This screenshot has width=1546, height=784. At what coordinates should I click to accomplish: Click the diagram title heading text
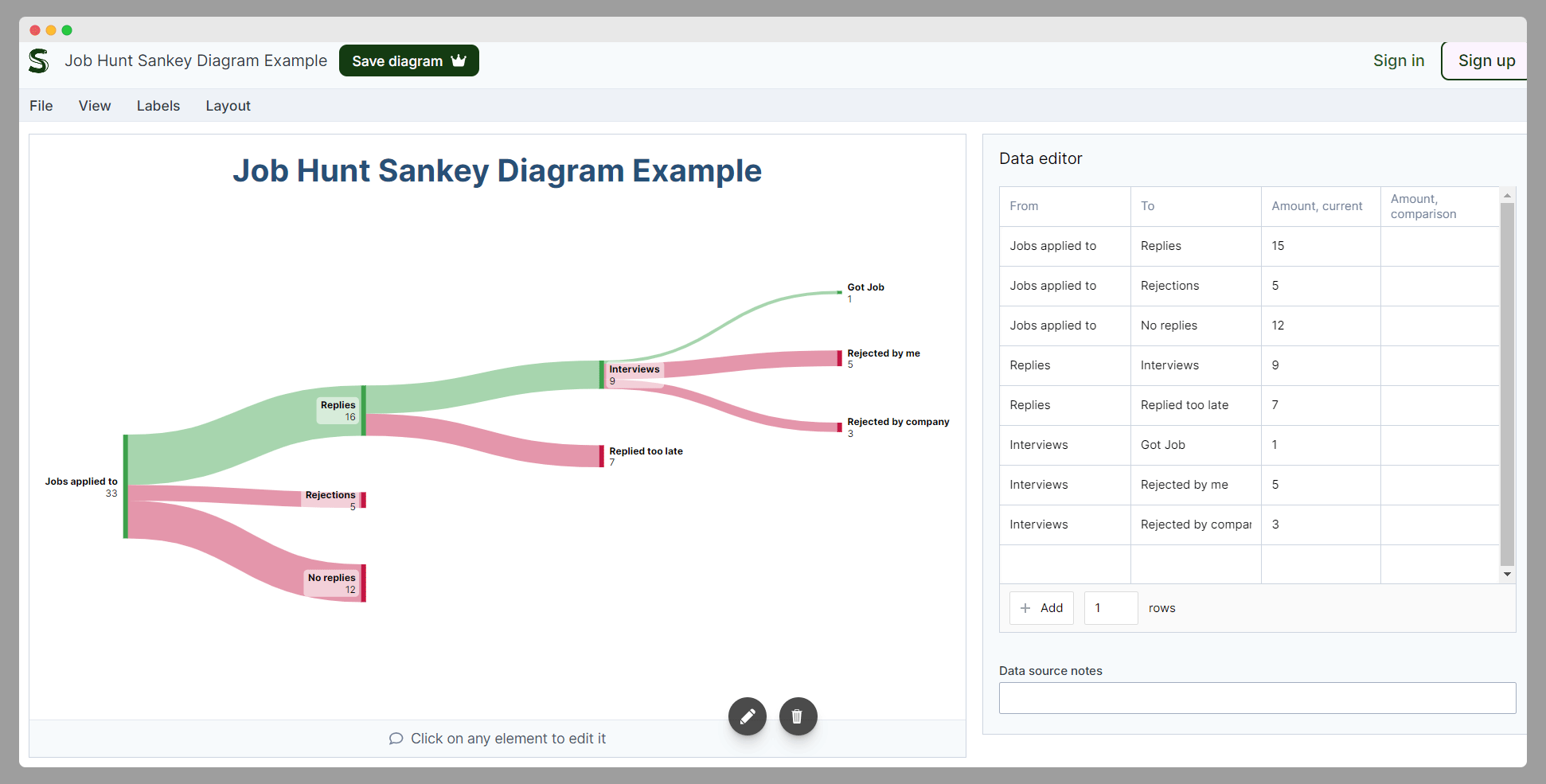[x=497, y=171]
